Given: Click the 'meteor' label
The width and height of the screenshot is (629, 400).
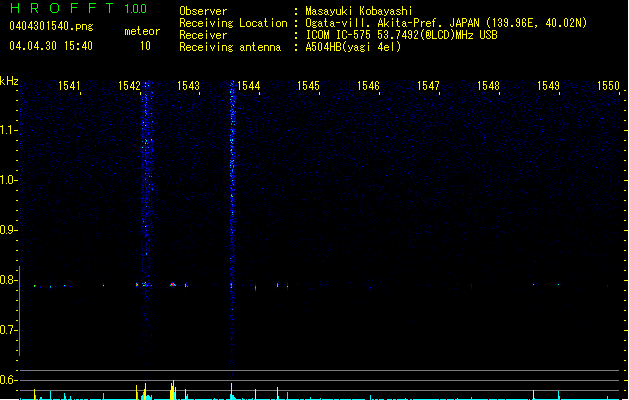Looking at the screenshot, I should (x=142, y=31).
